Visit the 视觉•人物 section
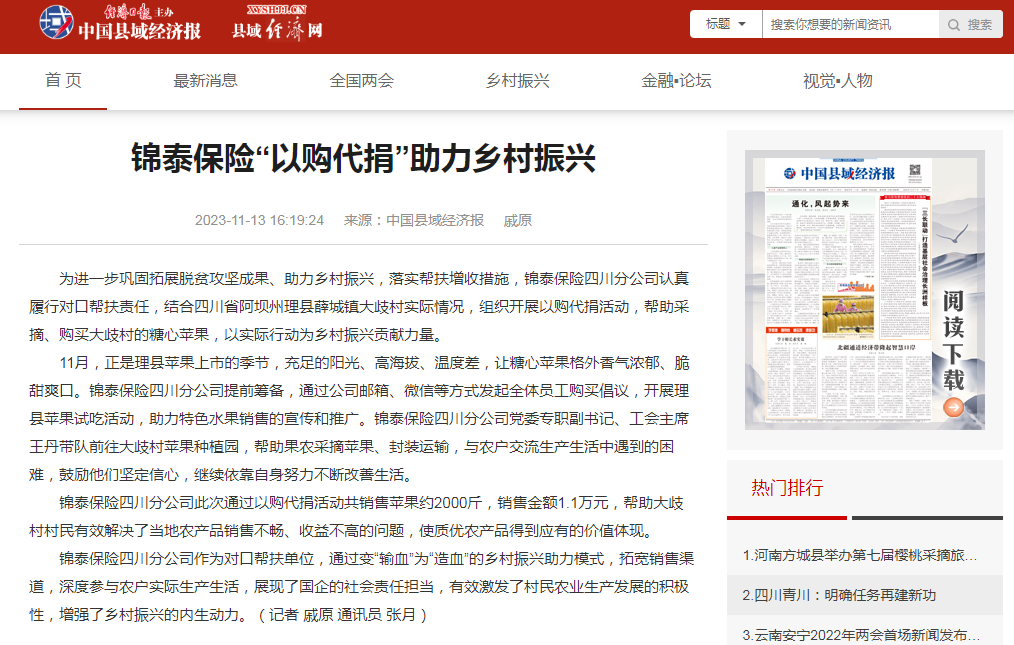Screen dimensions: 1014x645 (x=837, y=81)
